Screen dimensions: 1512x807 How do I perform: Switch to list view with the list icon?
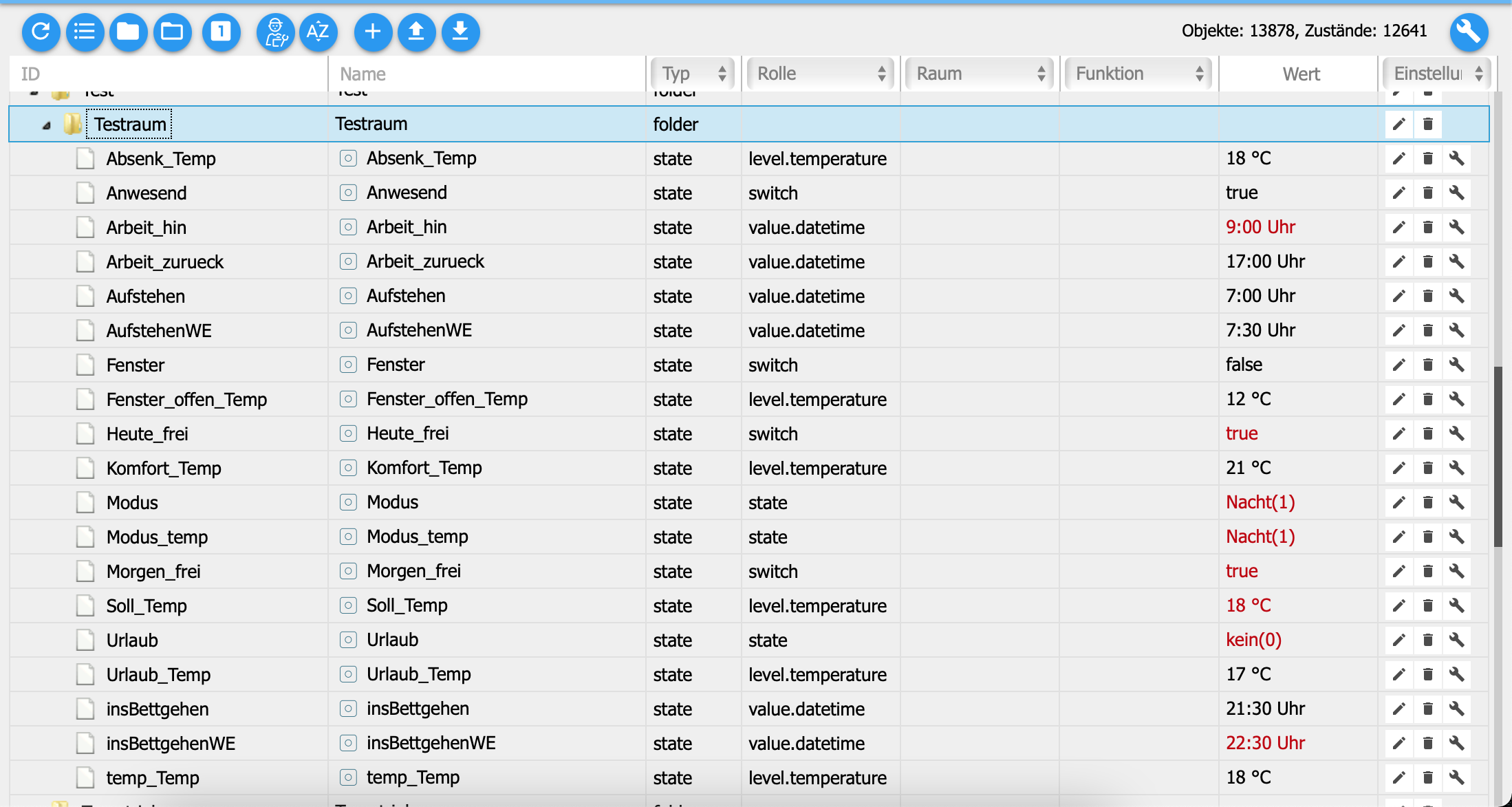click(85, 32)
